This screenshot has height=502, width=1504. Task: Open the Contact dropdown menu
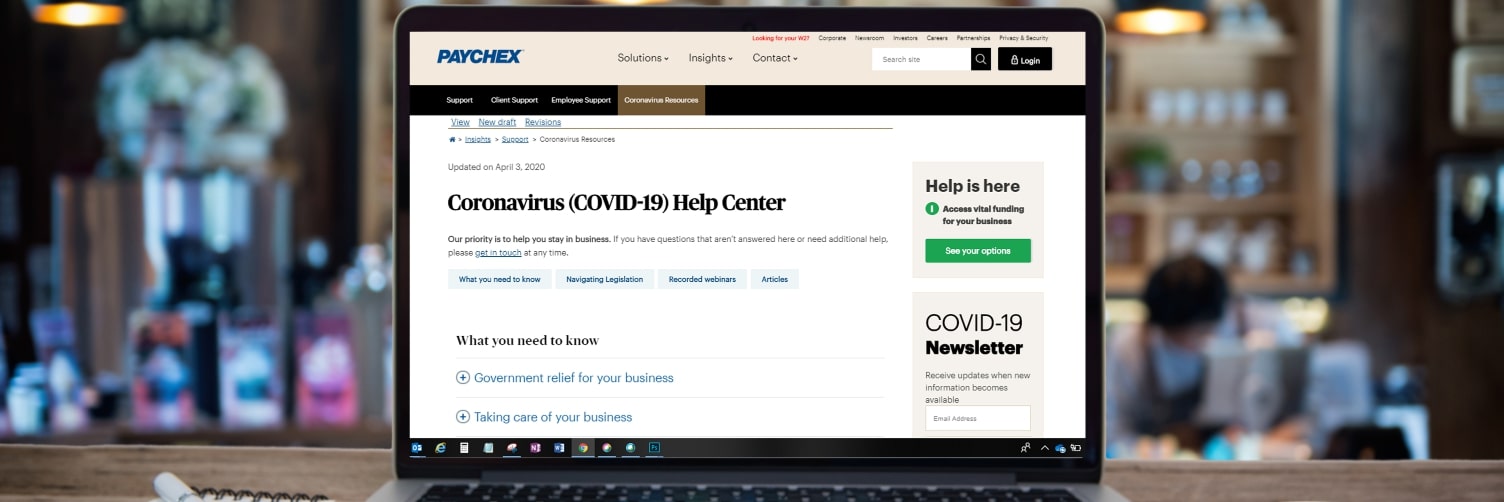click(775, 58)
